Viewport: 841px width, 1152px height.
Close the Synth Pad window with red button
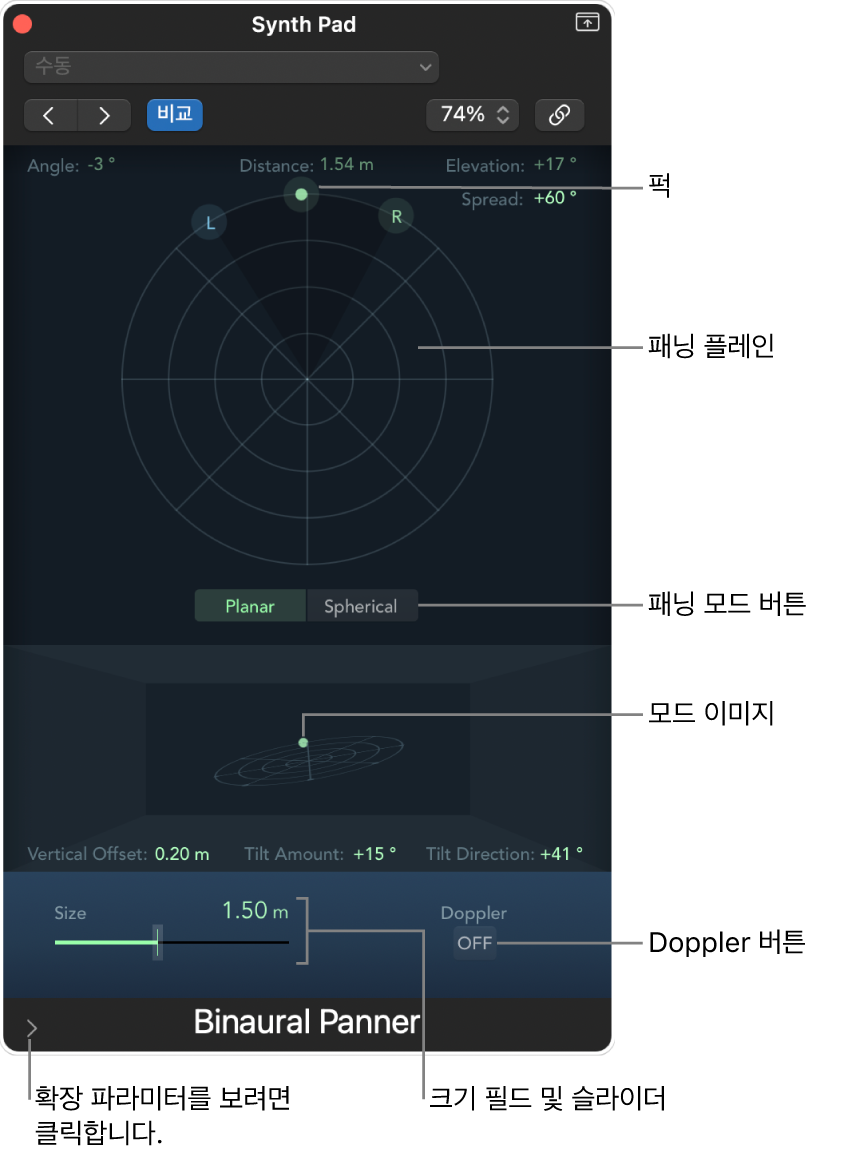[23, 24]
